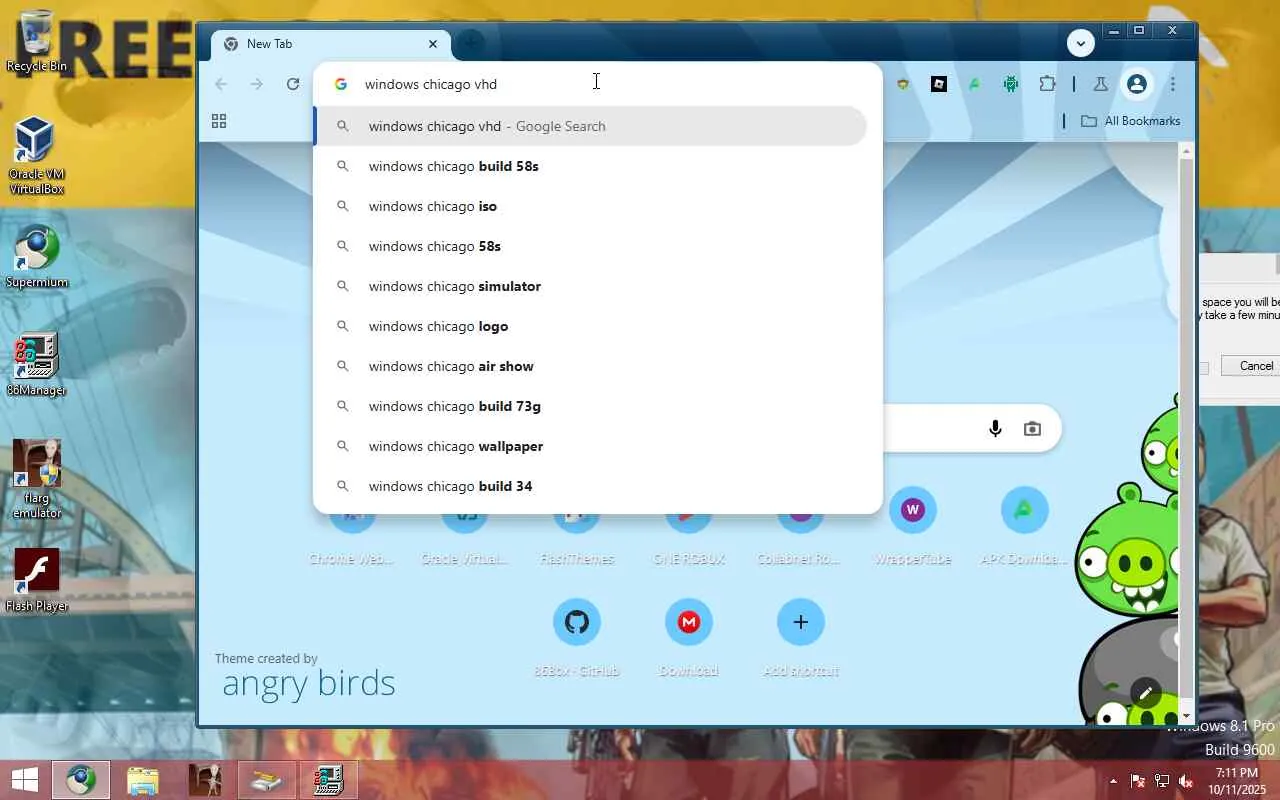Launch Supermium from the desktop

37,257
